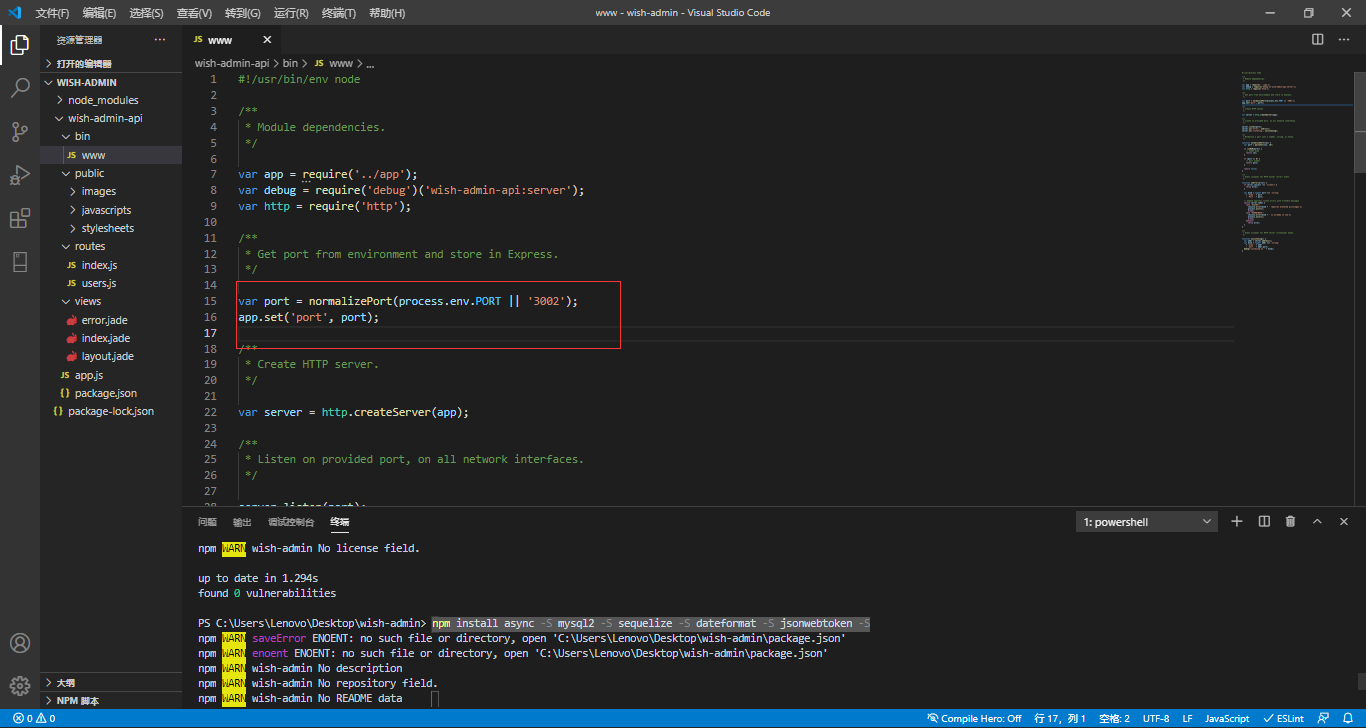Image resolution: width=1366 pixels, height=728 pixels.
Task: Open editor more actions ellipsis
Action: click(1345, 39)
